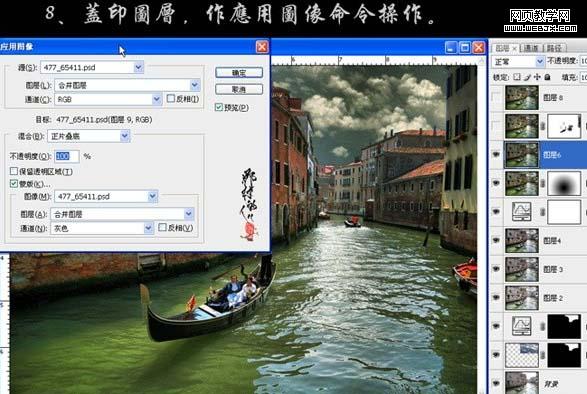Click 不透明度(O) opacity field showing 100
The height and width of the screenshot is (394, 587).
click(x=67, y=156)
